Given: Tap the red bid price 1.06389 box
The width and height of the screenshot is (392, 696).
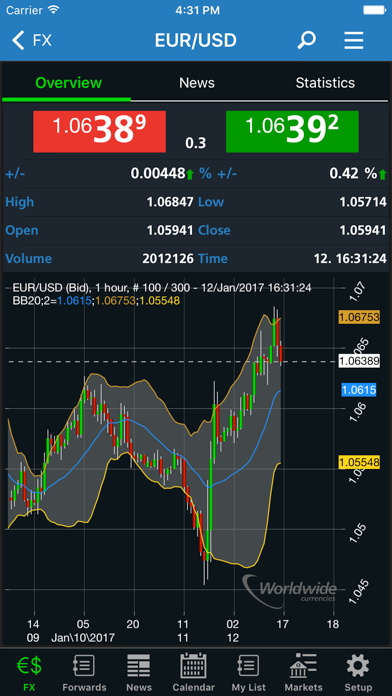Looking at the screenshot, I should 99,131.
